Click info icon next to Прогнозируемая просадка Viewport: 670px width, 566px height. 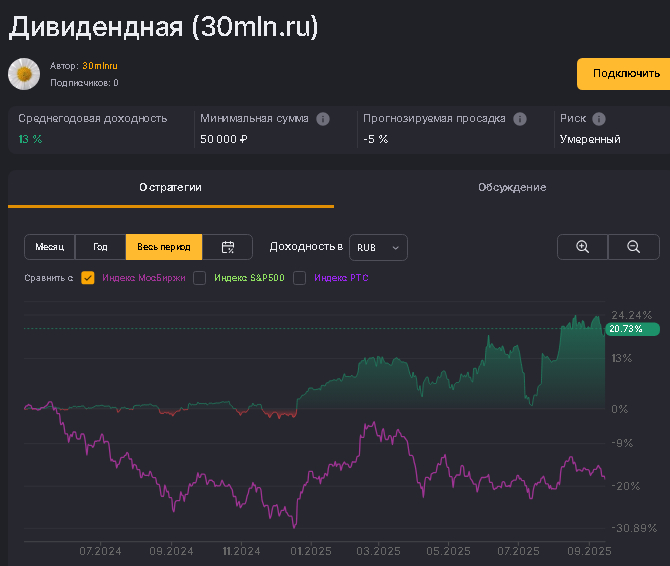click(x=520, y=119)
